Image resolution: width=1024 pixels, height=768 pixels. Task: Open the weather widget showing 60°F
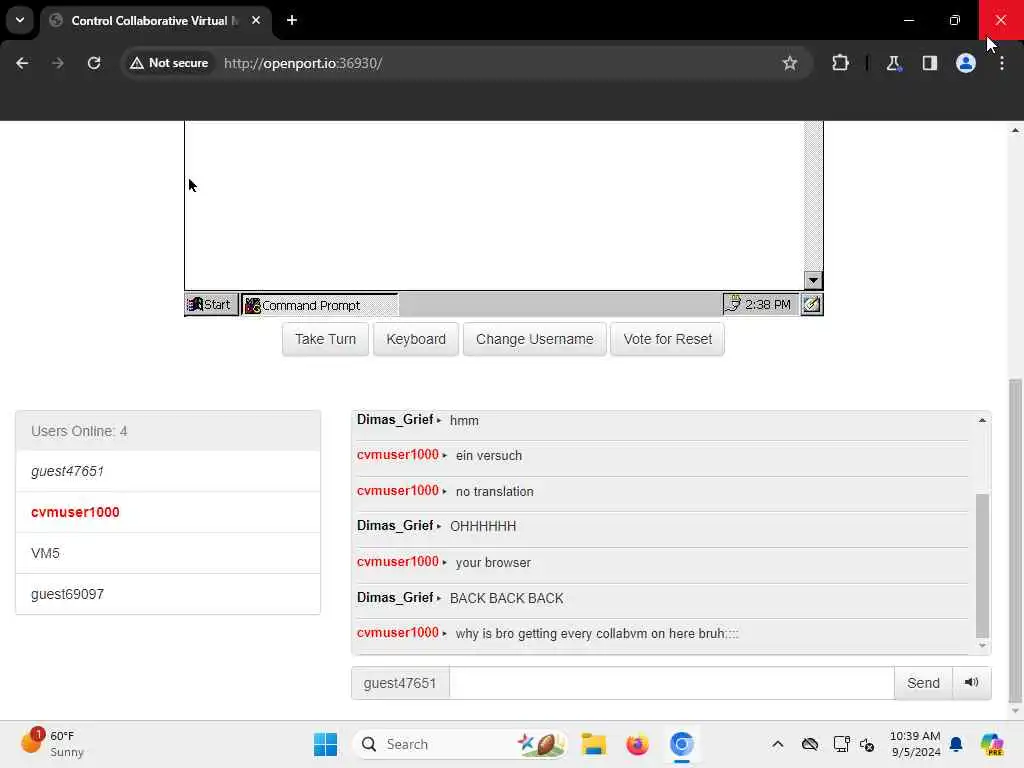point(54,743)
